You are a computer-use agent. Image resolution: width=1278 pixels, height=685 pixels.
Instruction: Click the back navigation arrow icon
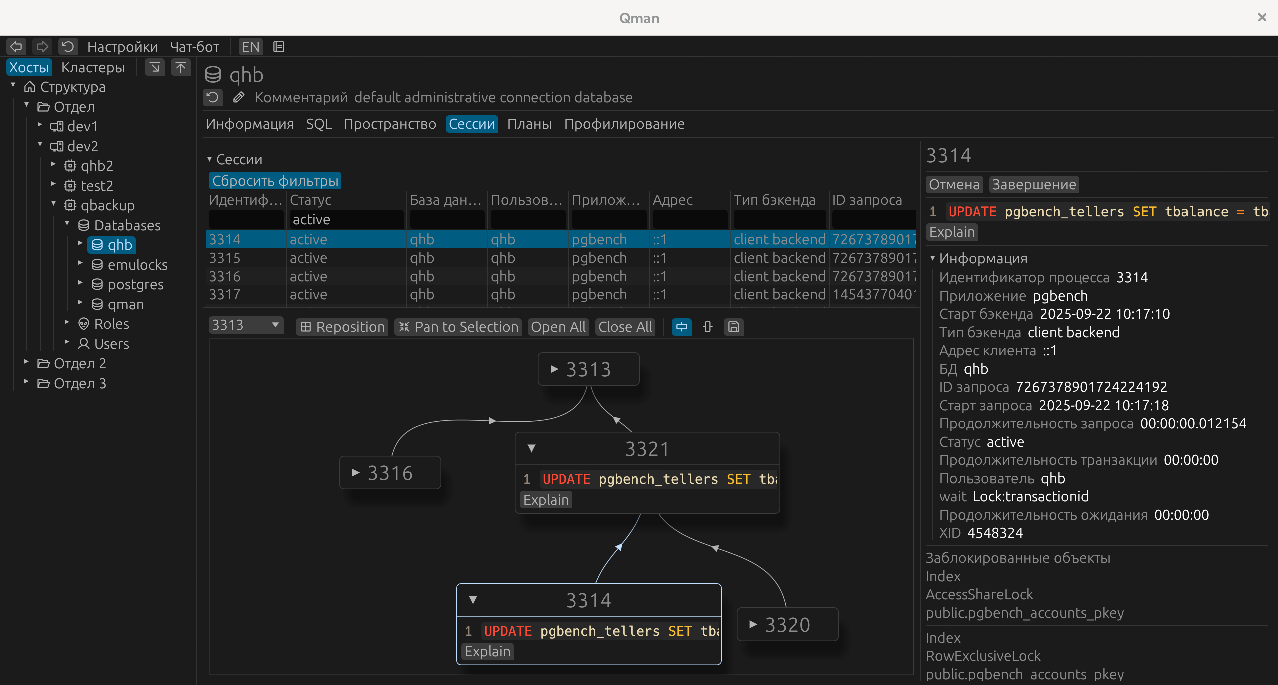(x=16, y=47)
